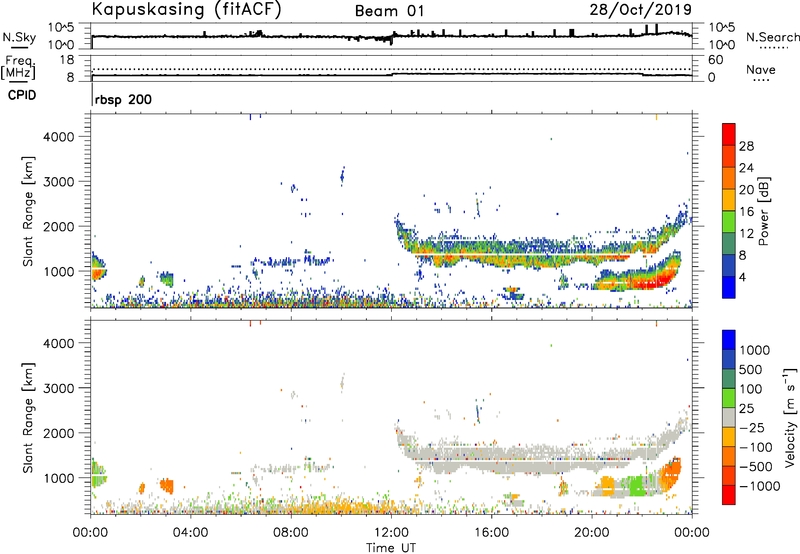Click the '28' label on power colorbar
This screenshot has height=554, width=800.
point(746,146)
